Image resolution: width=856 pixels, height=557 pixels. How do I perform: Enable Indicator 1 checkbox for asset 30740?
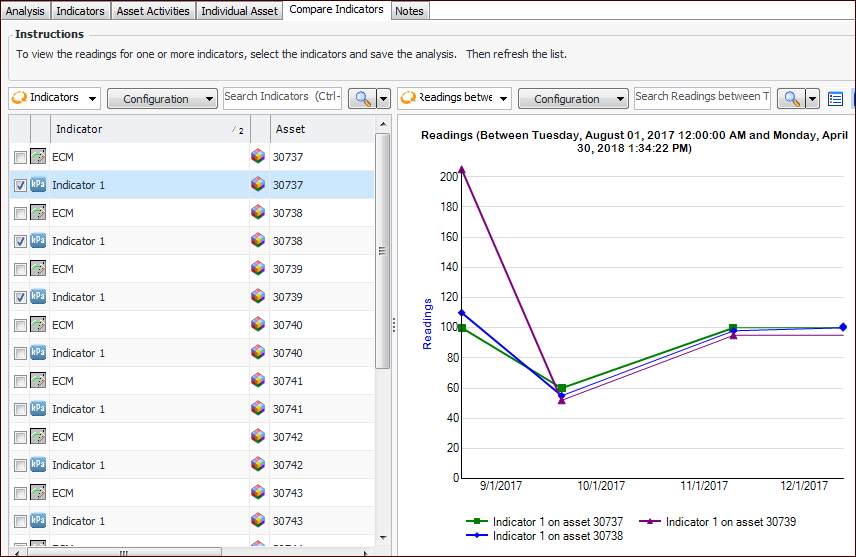tap(20, 353)
